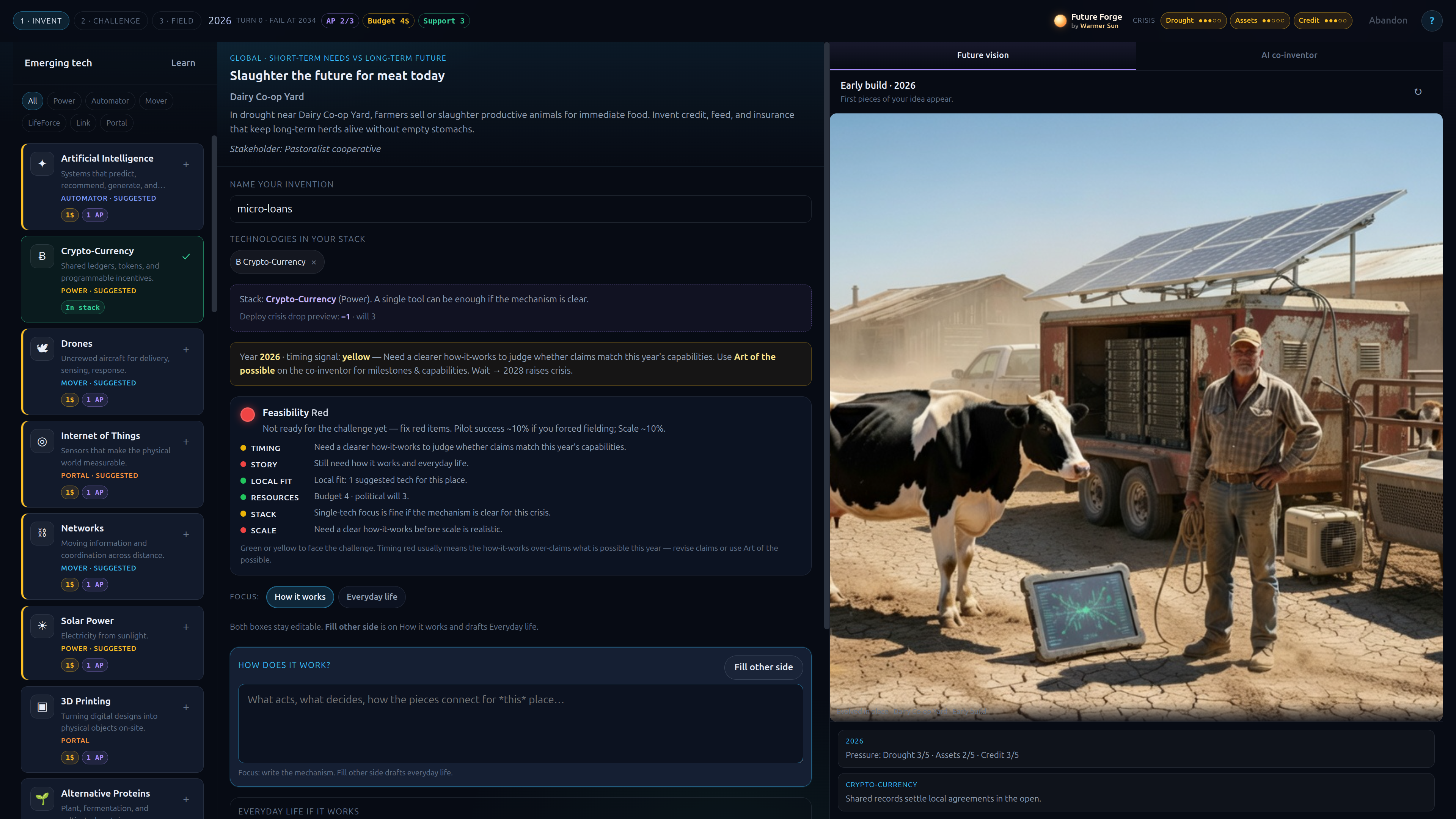Add Artificial Intelligence with its plus icon

[186, 165]
